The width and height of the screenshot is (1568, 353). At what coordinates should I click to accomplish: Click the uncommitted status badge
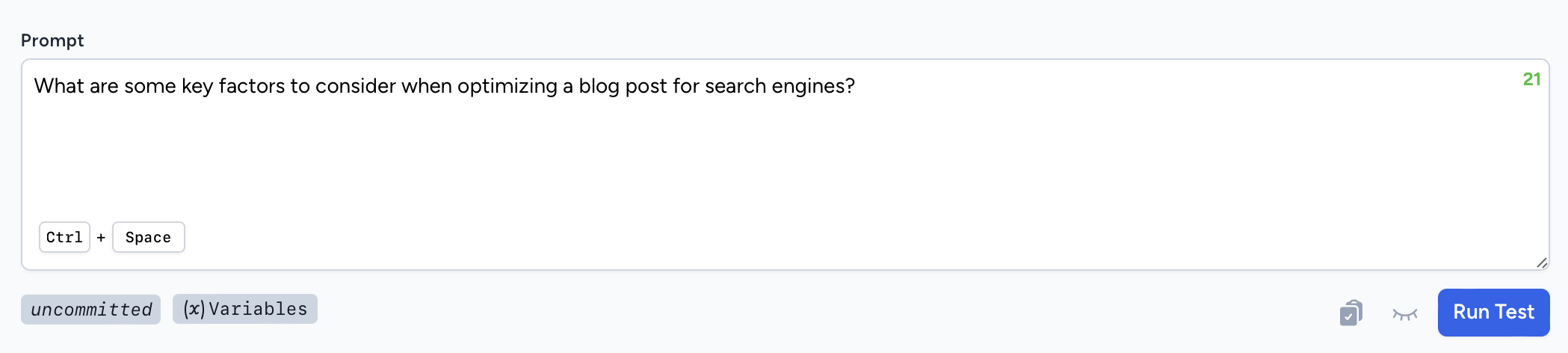[91, 310]
